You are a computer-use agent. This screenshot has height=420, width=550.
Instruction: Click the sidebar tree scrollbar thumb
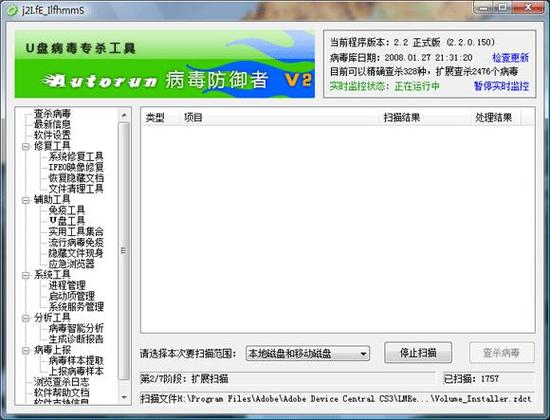click(x=124, y=251)
